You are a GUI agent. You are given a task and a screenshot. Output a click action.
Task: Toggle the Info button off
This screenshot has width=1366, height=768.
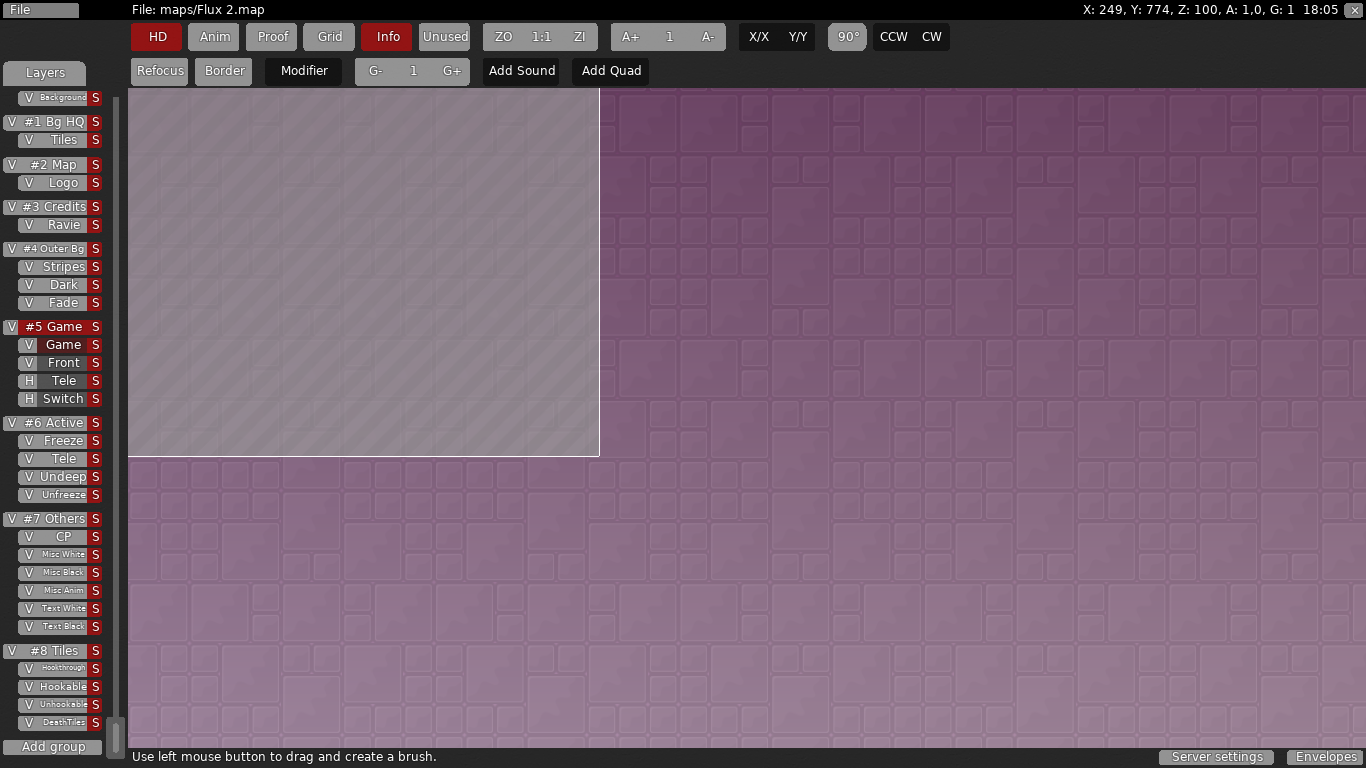click(388, 37)
